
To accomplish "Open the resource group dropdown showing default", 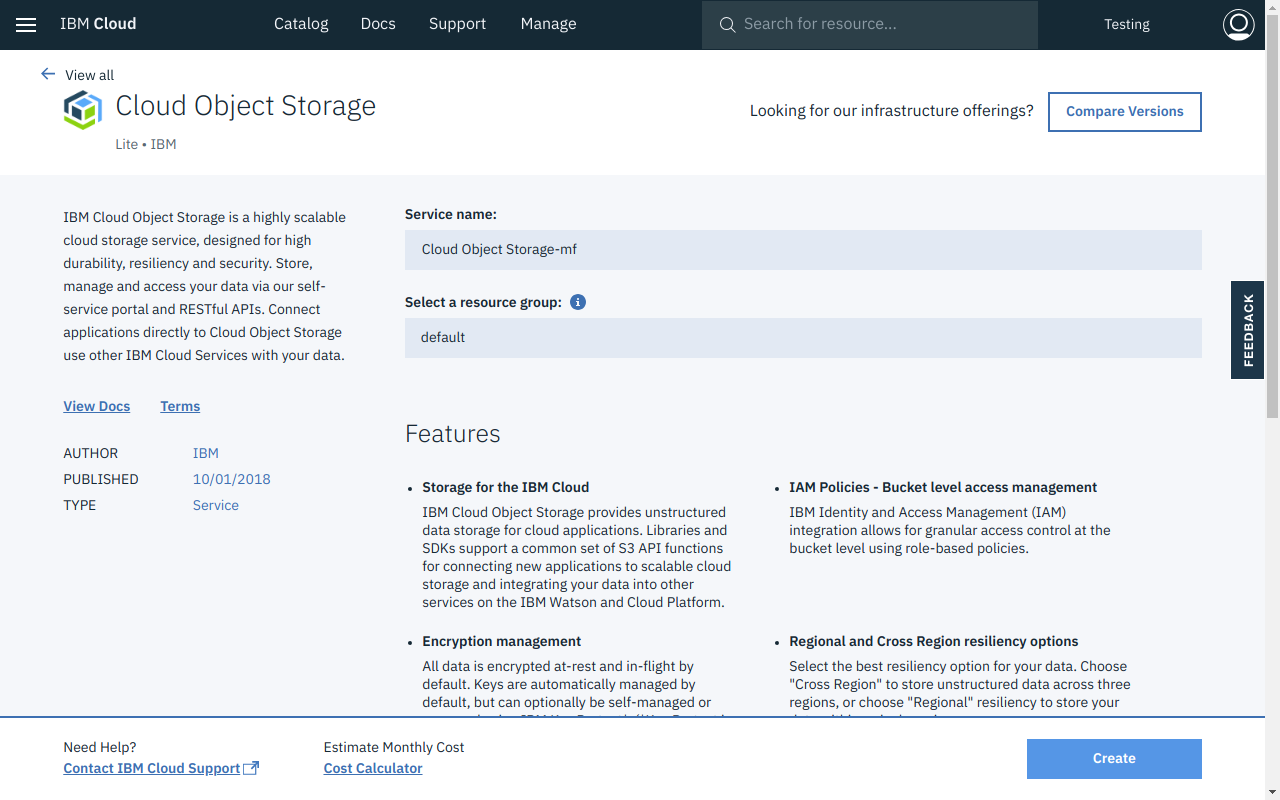I will click(x=802, y=338).
